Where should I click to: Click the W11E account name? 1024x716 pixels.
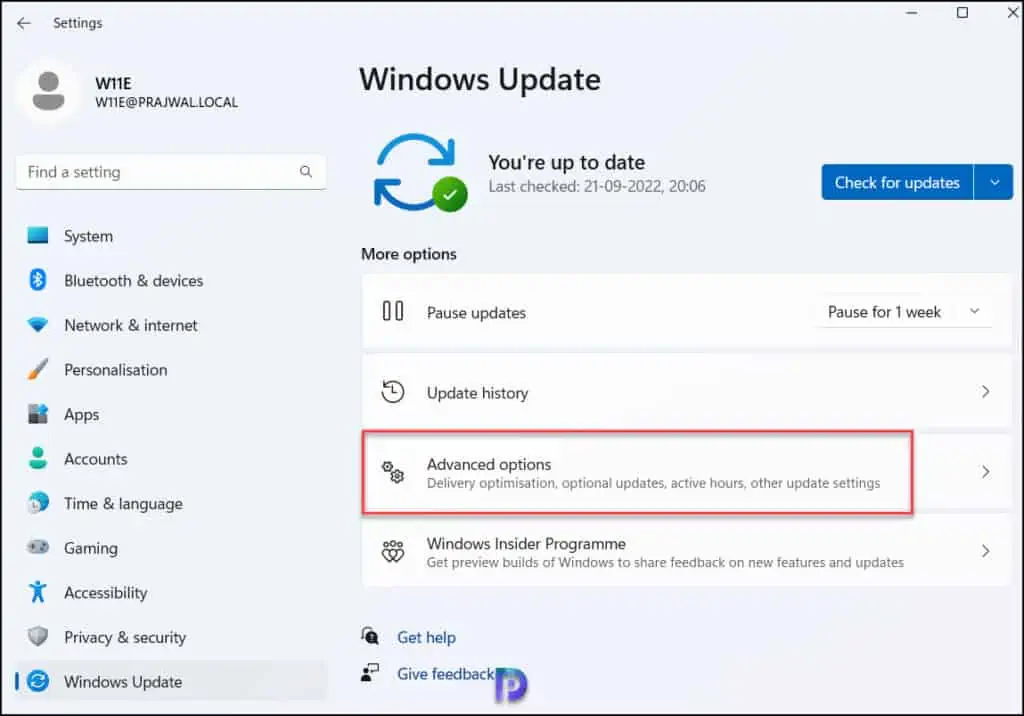(113, 83)
